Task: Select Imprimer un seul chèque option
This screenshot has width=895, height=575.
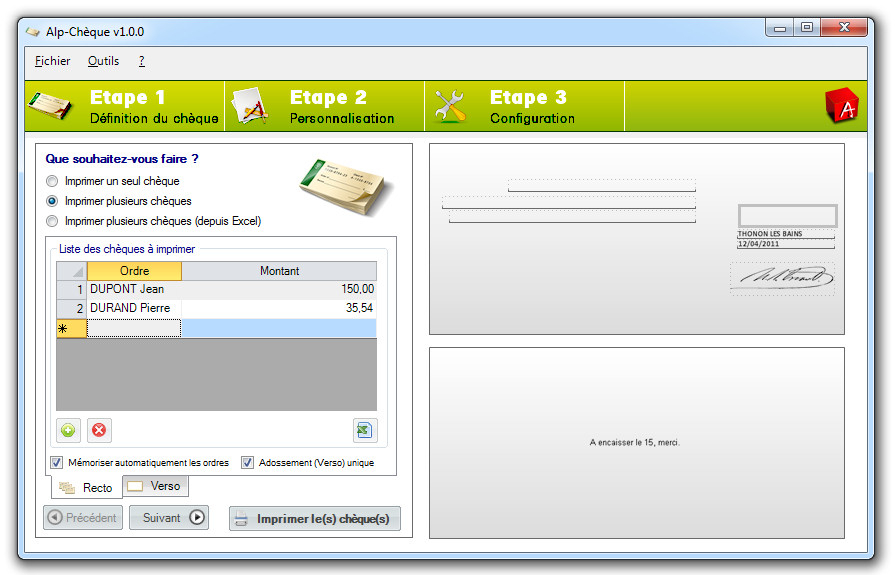Action: (x=52, y=182)
